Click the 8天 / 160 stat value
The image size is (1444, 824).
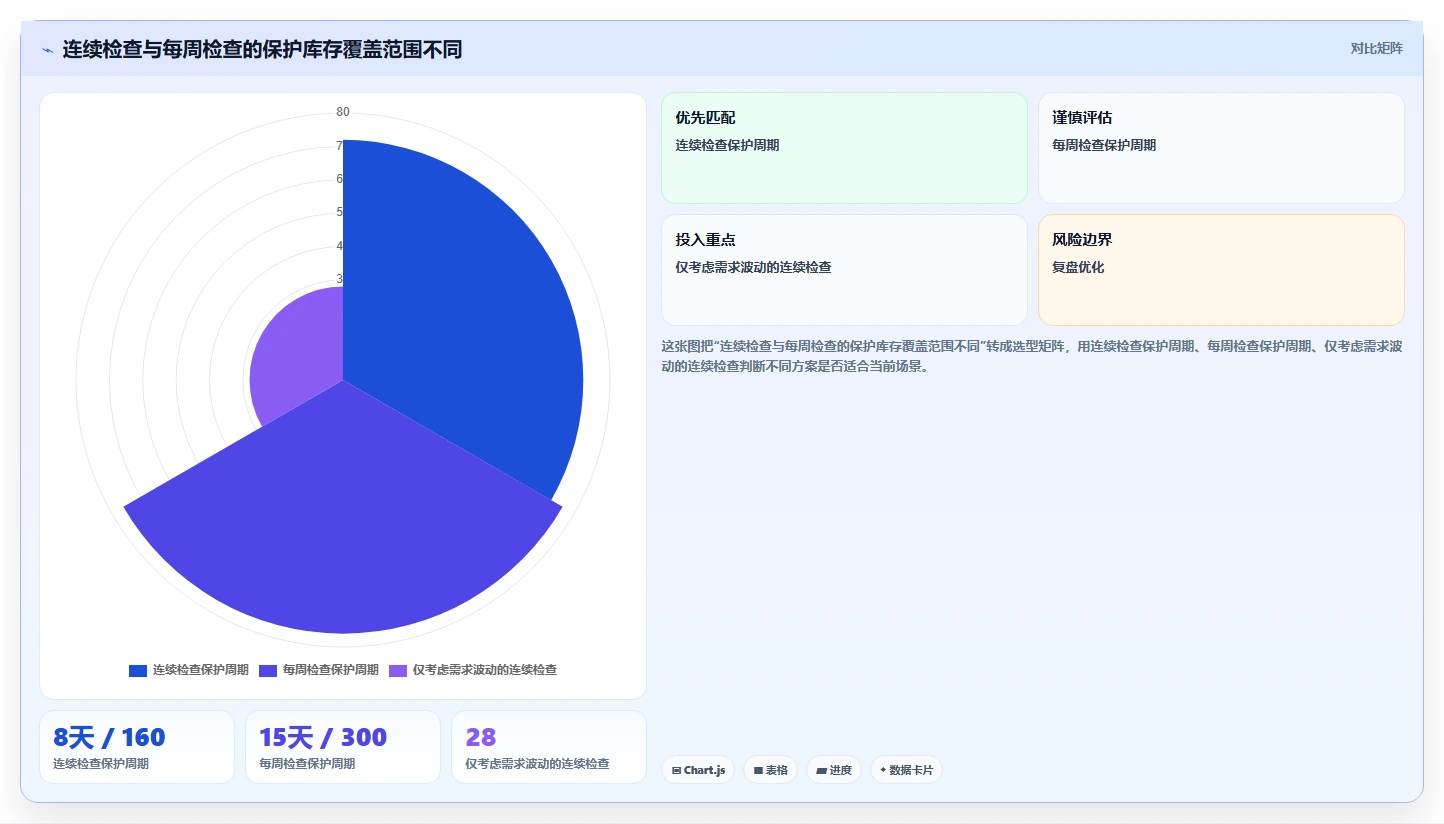tap(109, 738)
